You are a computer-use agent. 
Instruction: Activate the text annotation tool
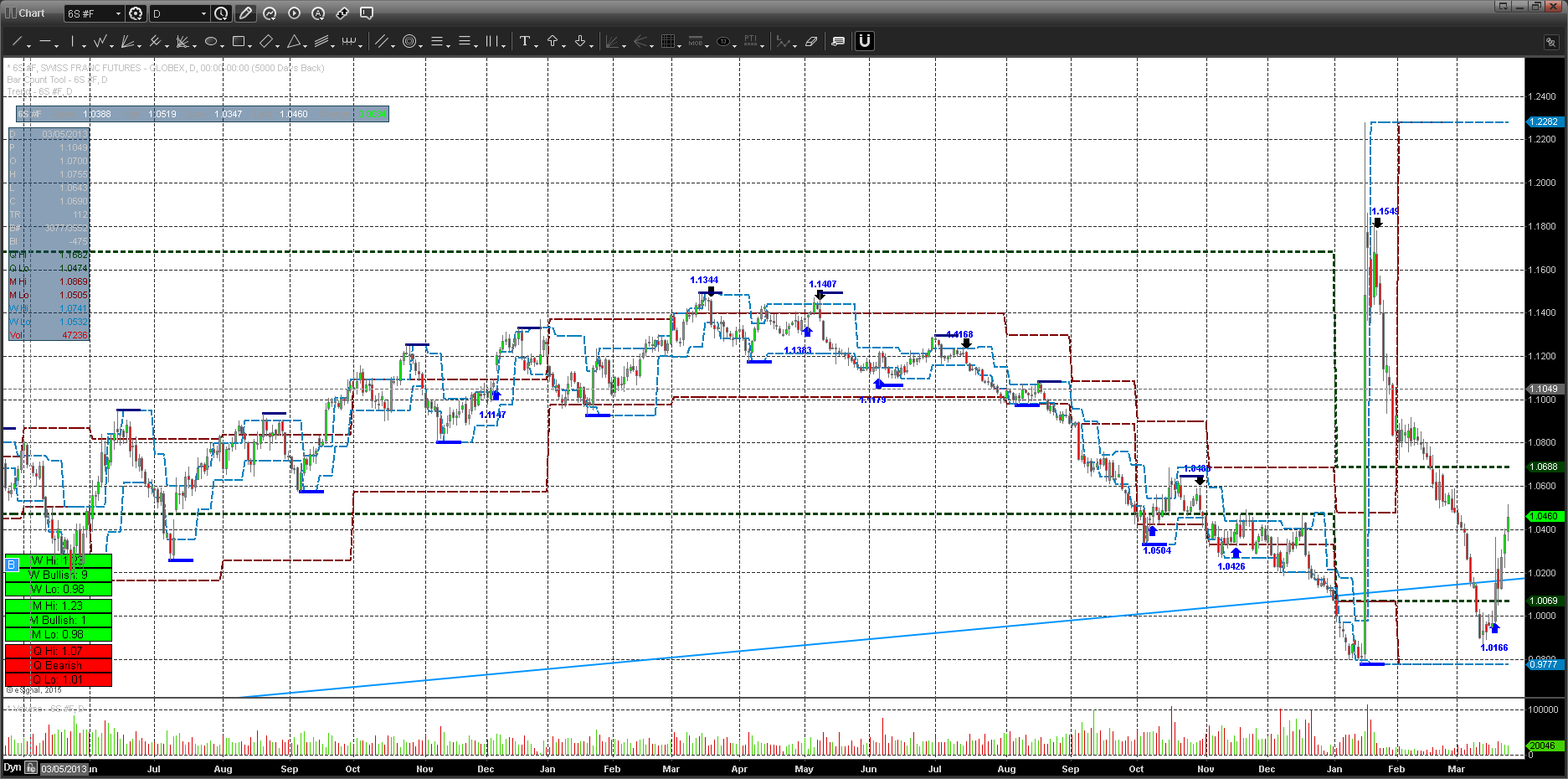click(x=524, y=41)
